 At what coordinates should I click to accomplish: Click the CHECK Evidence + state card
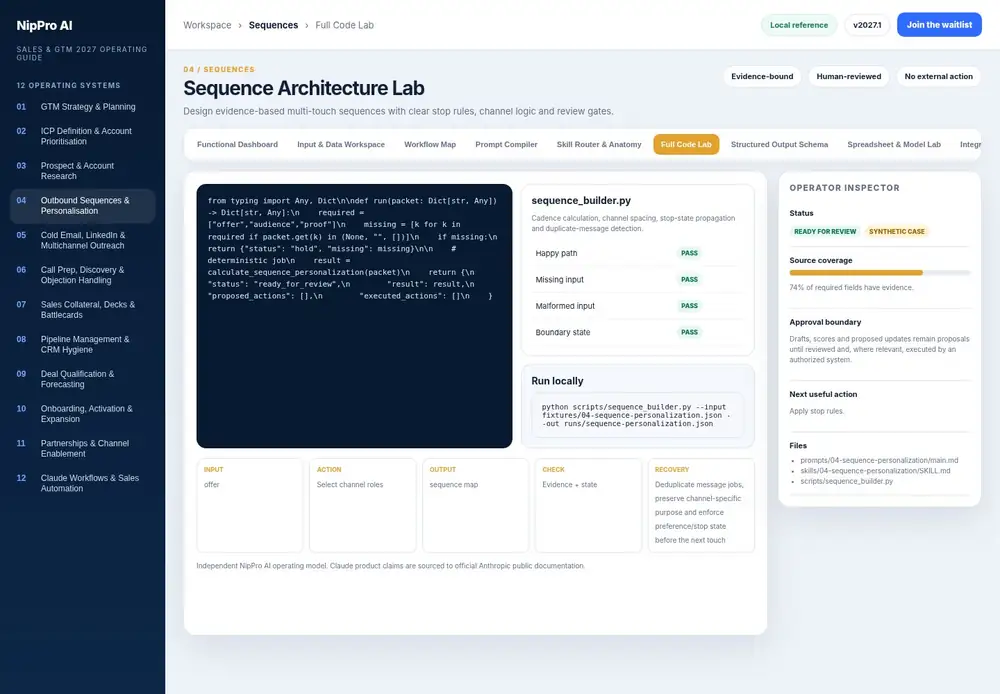tap(589, 505)
